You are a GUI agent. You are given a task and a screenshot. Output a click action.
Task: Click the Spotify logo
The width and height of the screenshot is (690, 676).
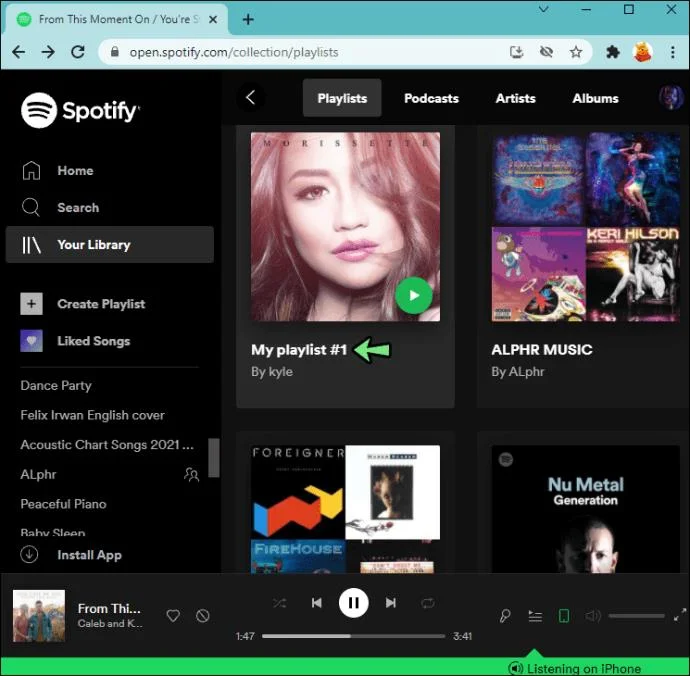pyautogui.click(x=81, y=110)
